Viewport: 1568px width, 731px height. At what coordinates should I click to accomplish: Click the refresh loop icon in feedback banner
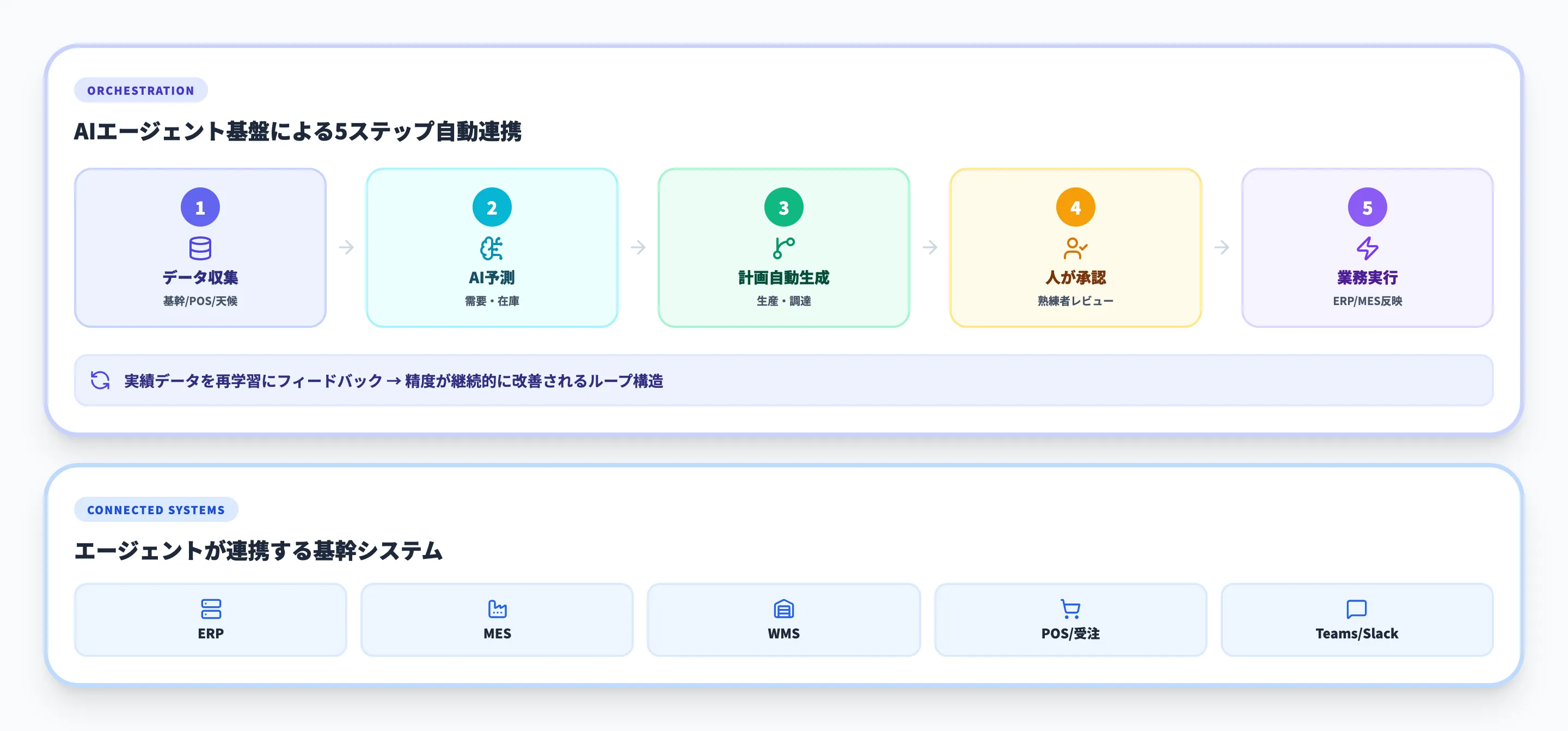(x=99, y=380)
